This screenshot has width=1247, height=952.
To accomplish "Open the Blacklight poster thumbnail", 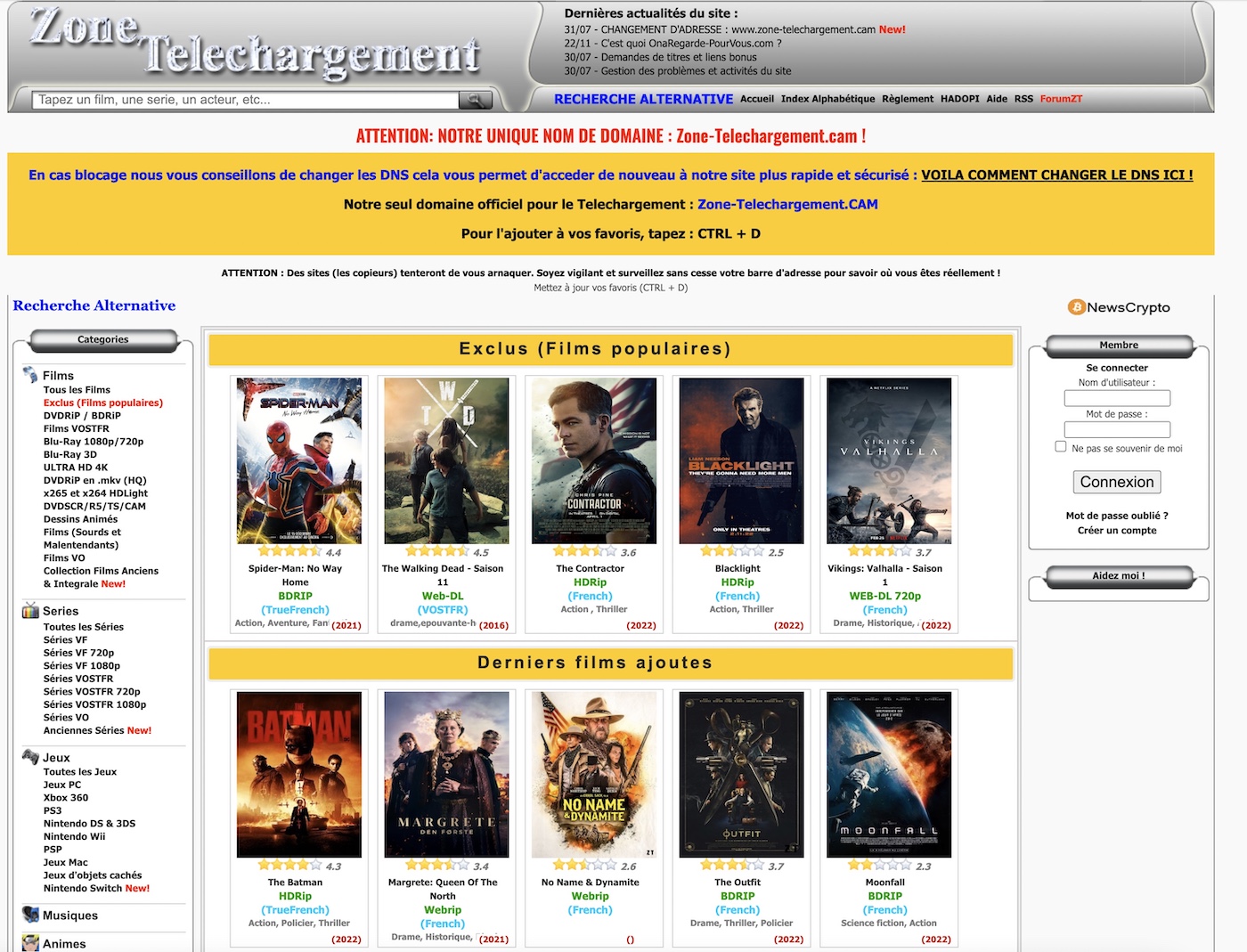I will point(741,460).
